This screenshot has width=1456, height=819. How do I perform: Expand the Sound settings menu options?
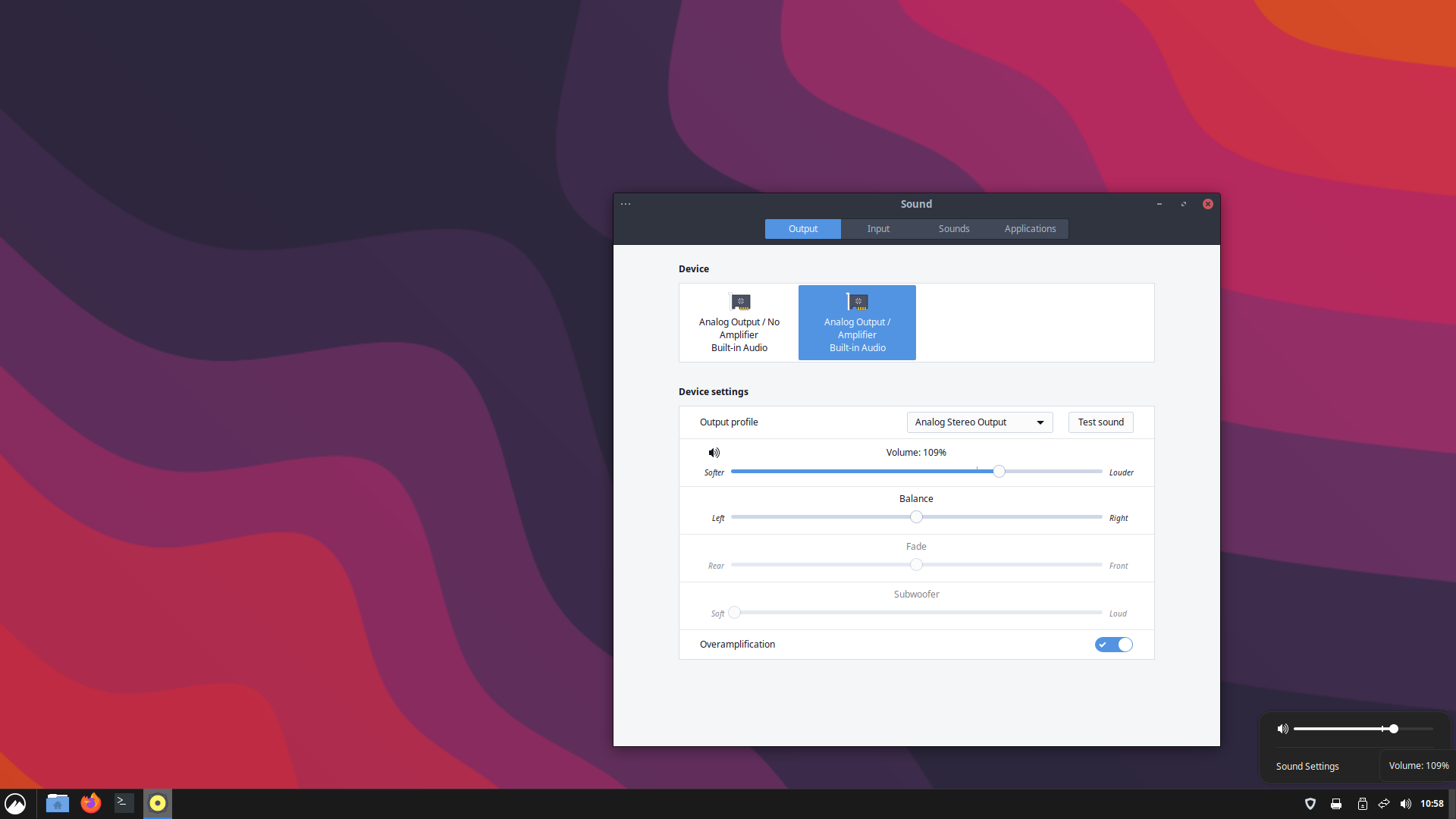626,204
